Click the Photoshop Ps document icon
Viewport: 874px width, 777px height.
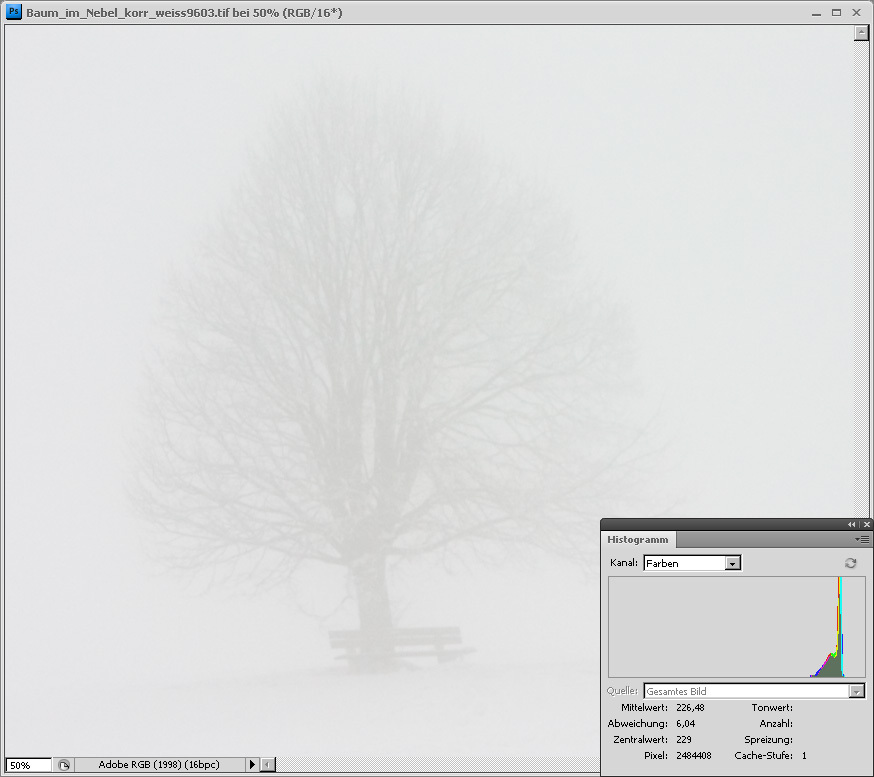coord(14,12)
